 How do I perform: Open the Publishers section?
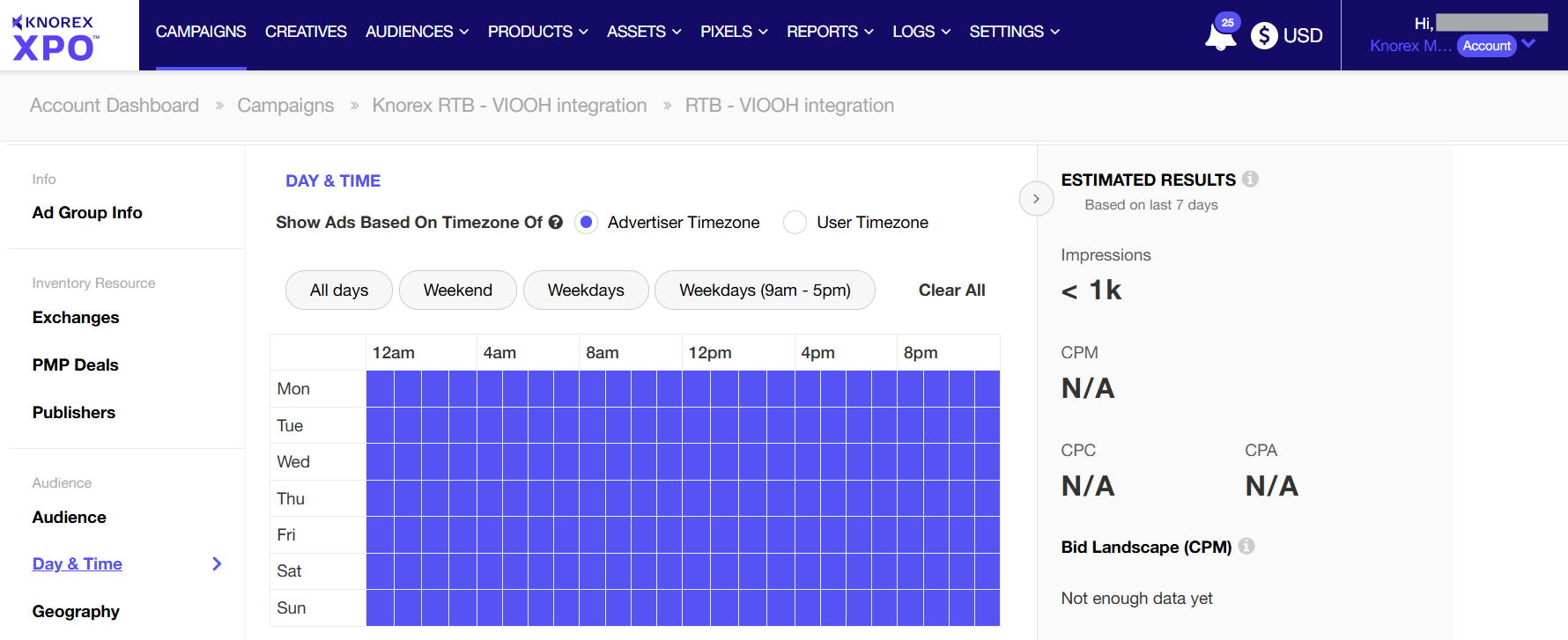[74, 412]
